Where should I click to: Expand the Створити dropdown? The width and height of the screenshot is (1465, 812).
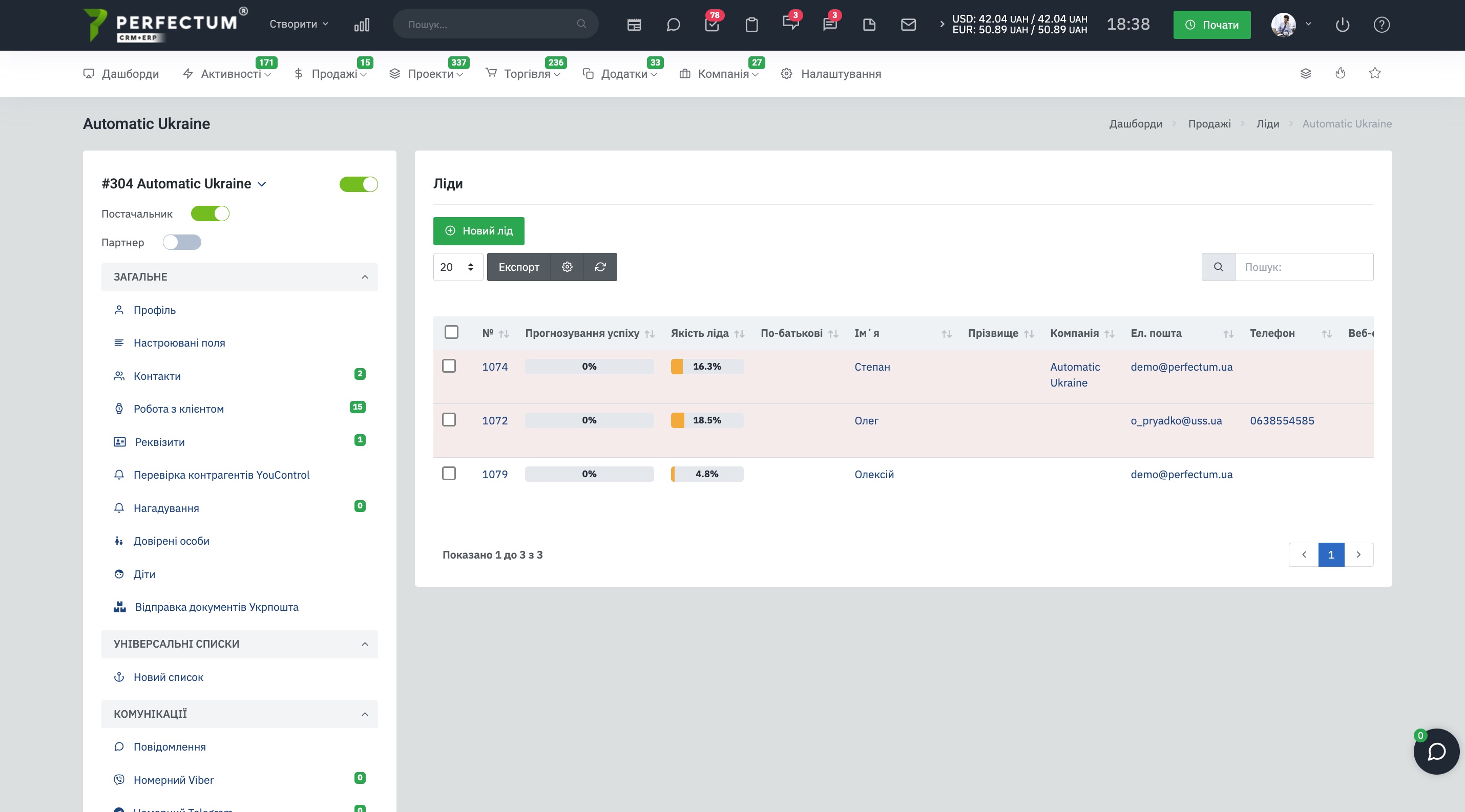click(299, 25)
